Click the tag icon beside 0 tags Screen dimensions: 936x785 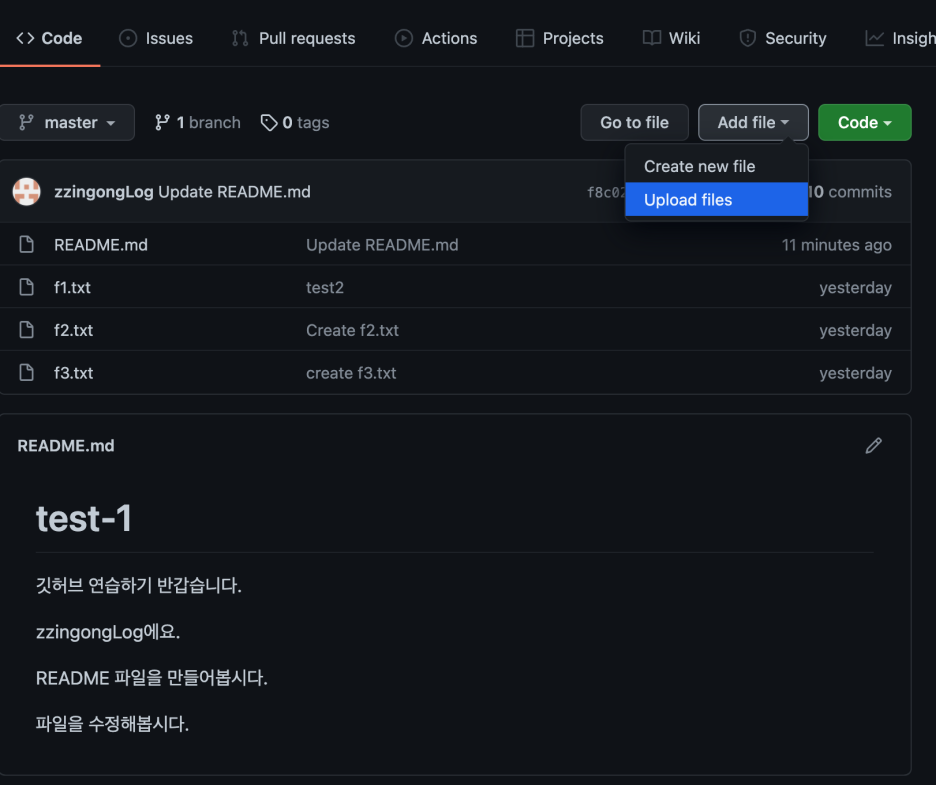(x=269, y=122)
